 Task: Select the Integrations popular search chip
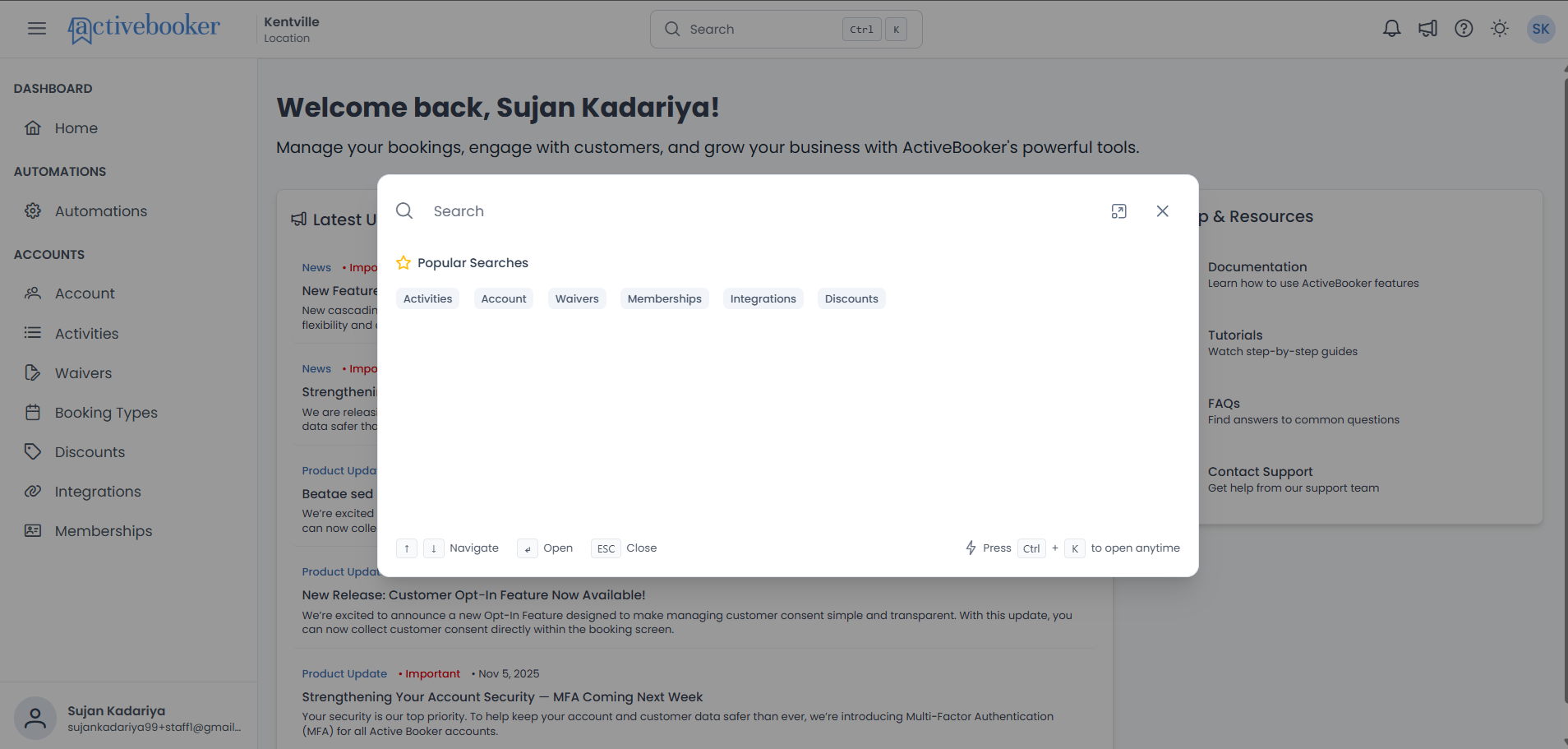(x=763, y=298)
